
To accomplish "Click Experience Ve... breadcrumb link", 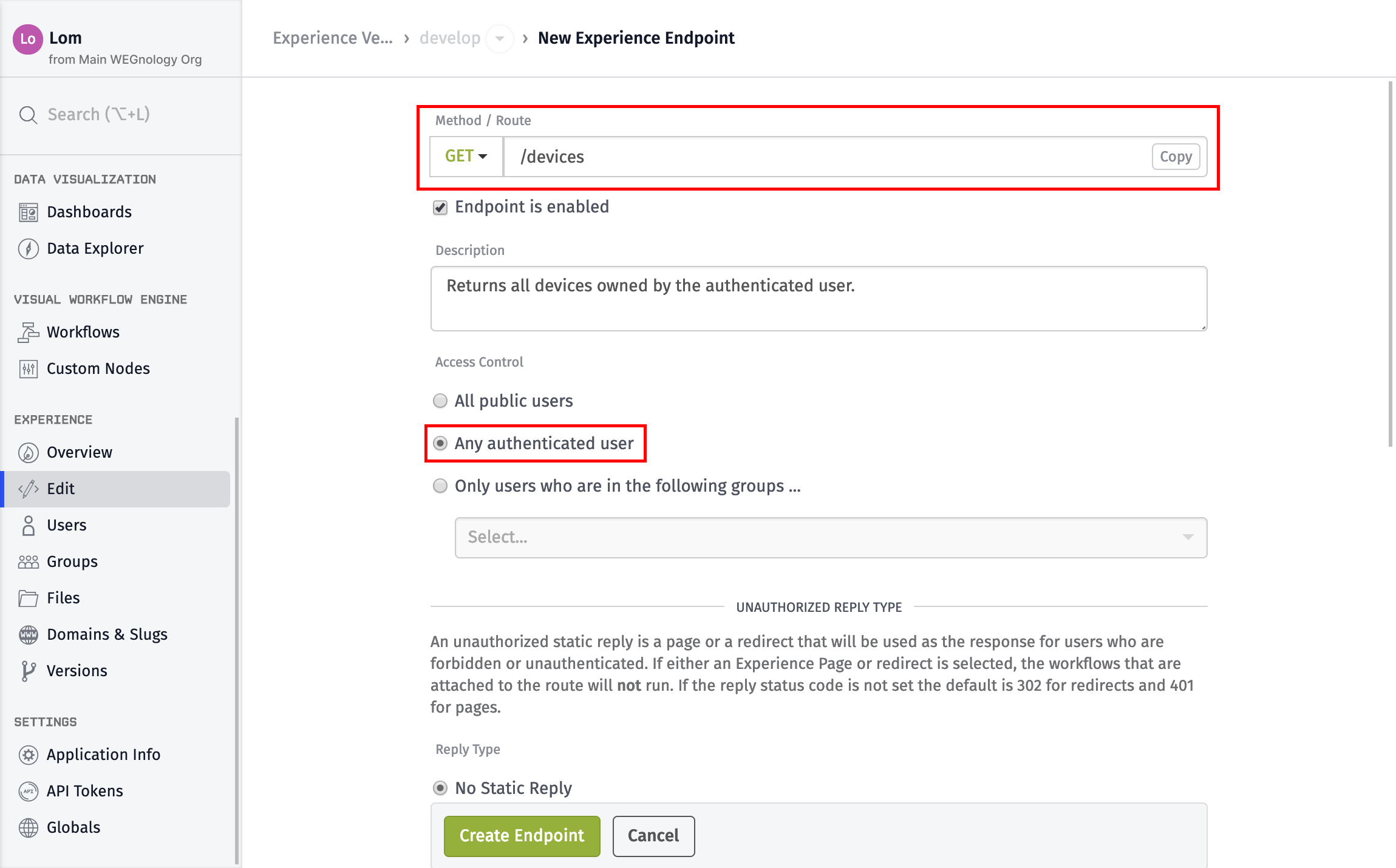I will coord(333,38).
